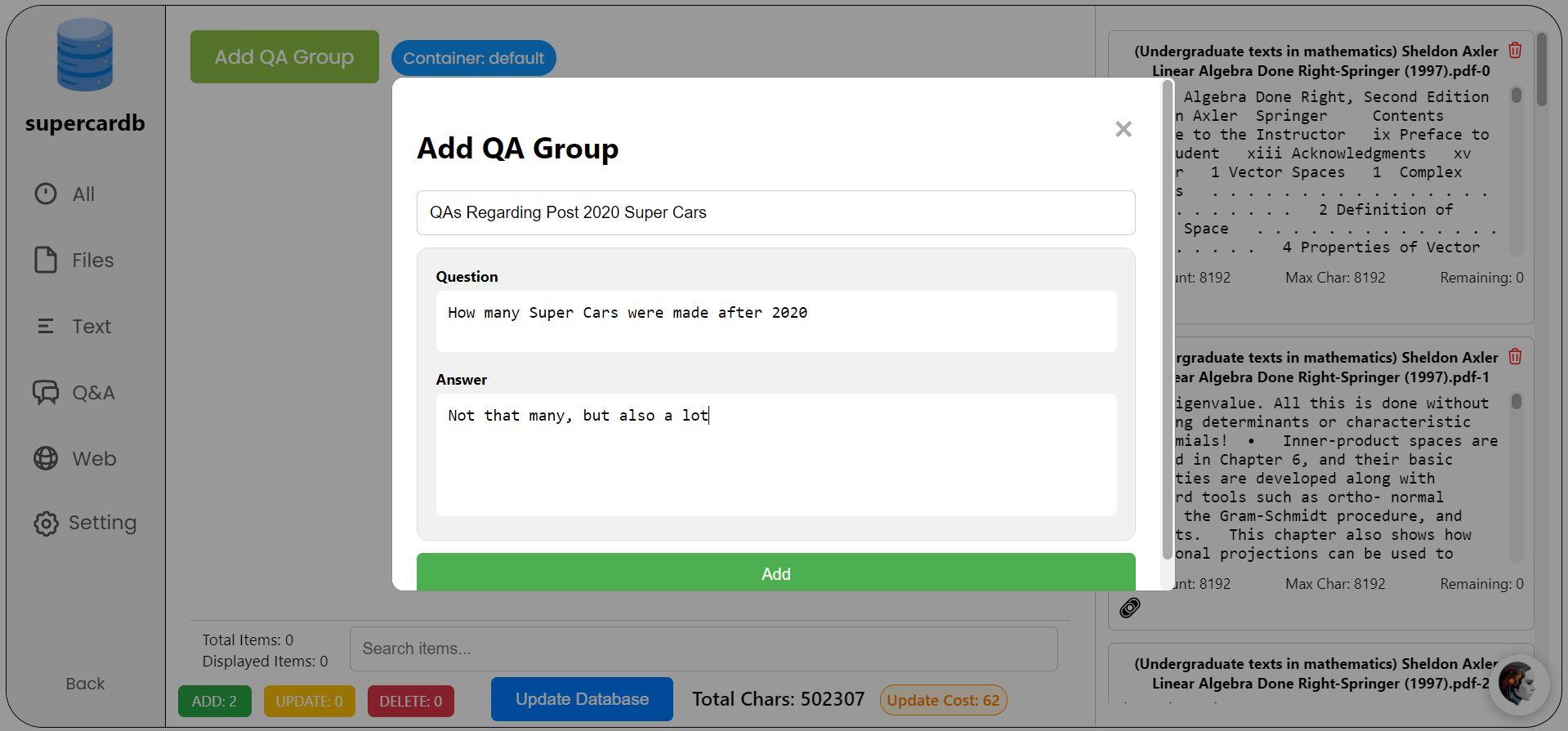Click the Setting gear icon
This screenshot has height=731, width=1568.
click(x=46, y=524)
